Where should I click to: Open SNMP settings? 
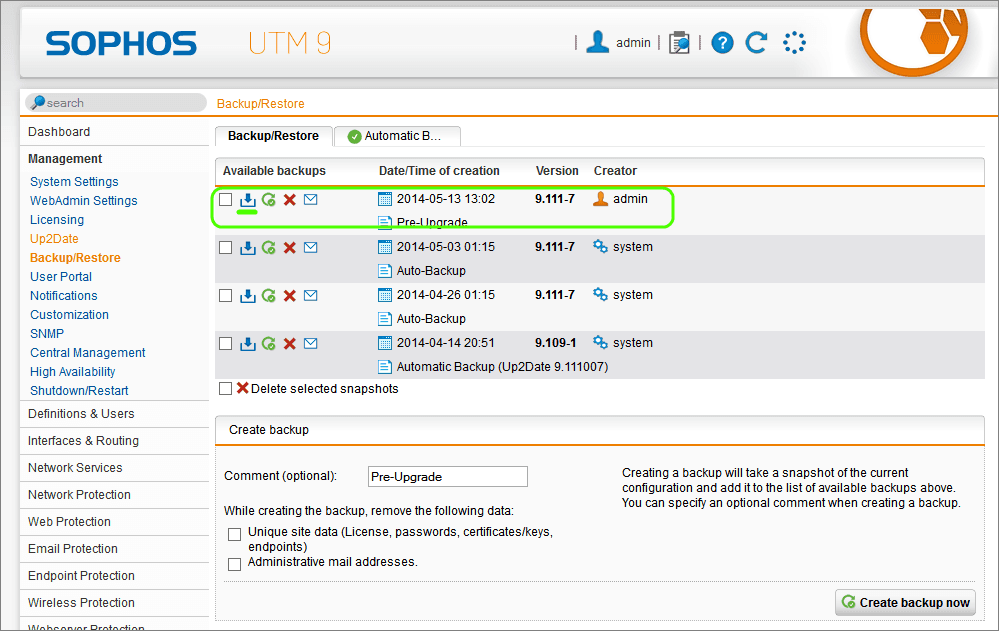[x=47, y=334]
